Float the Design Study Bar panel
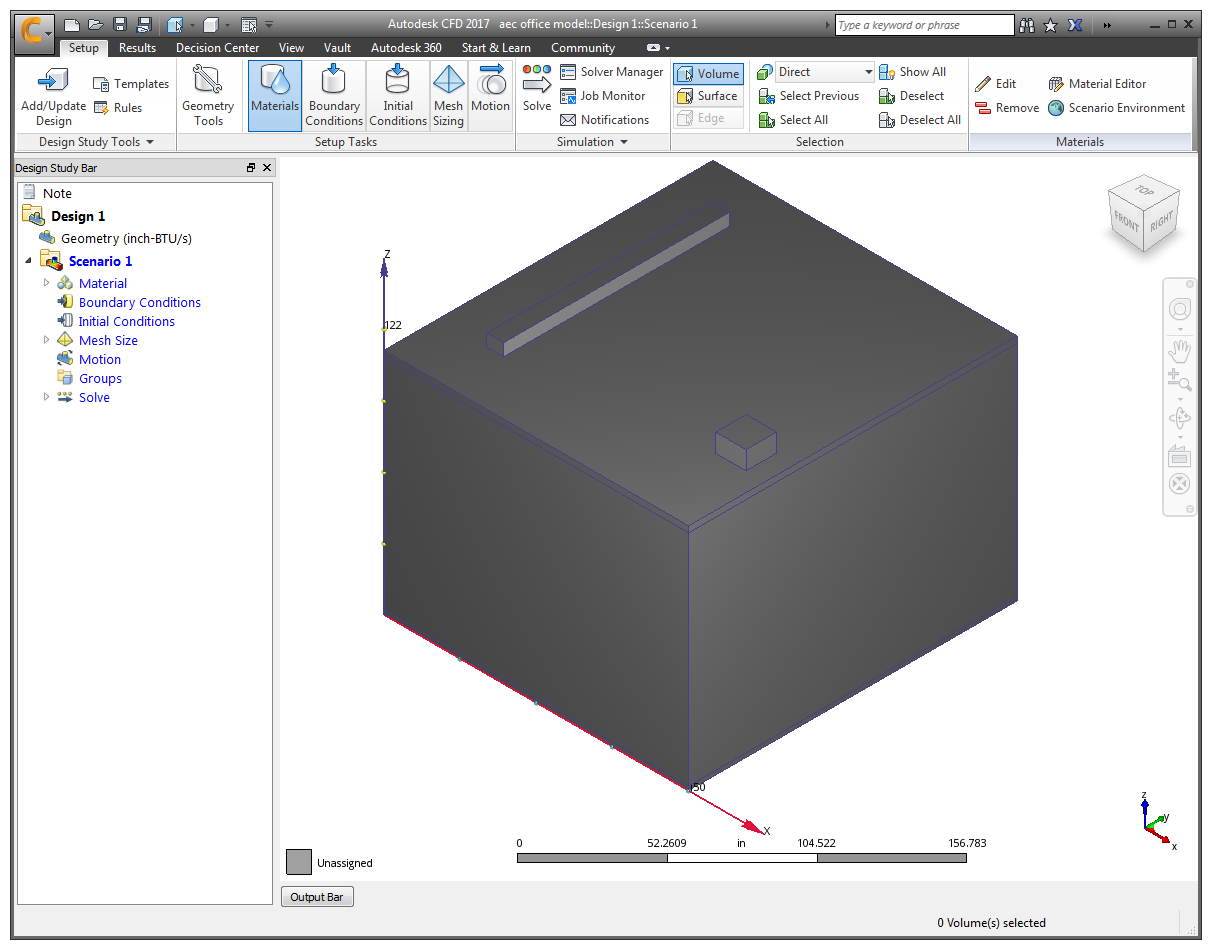 pyautogui.click(x=250, y=168)
